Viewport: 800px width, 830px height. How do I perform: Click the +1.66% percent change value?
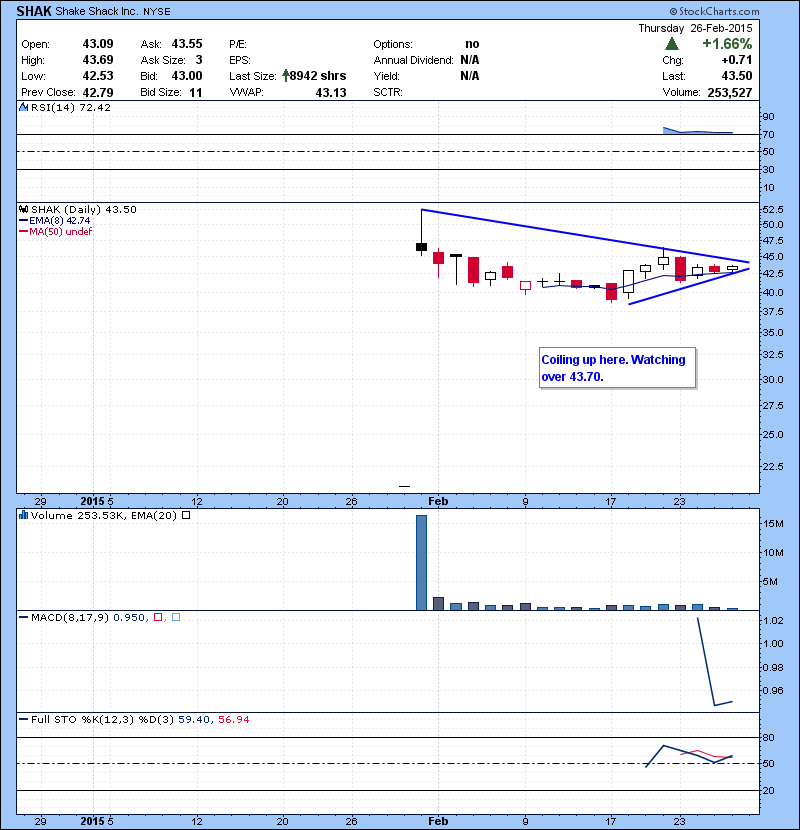point(727,43)
